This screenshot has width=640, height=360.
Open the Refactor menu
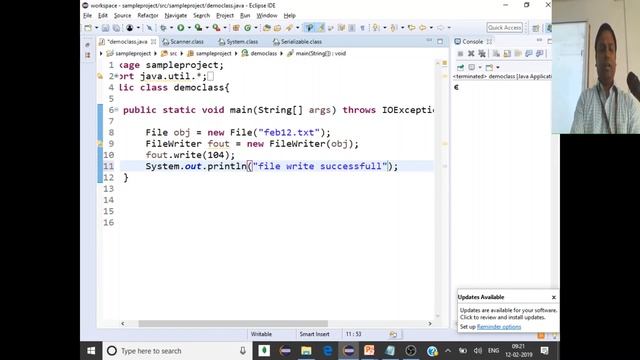tap(148, 16)
